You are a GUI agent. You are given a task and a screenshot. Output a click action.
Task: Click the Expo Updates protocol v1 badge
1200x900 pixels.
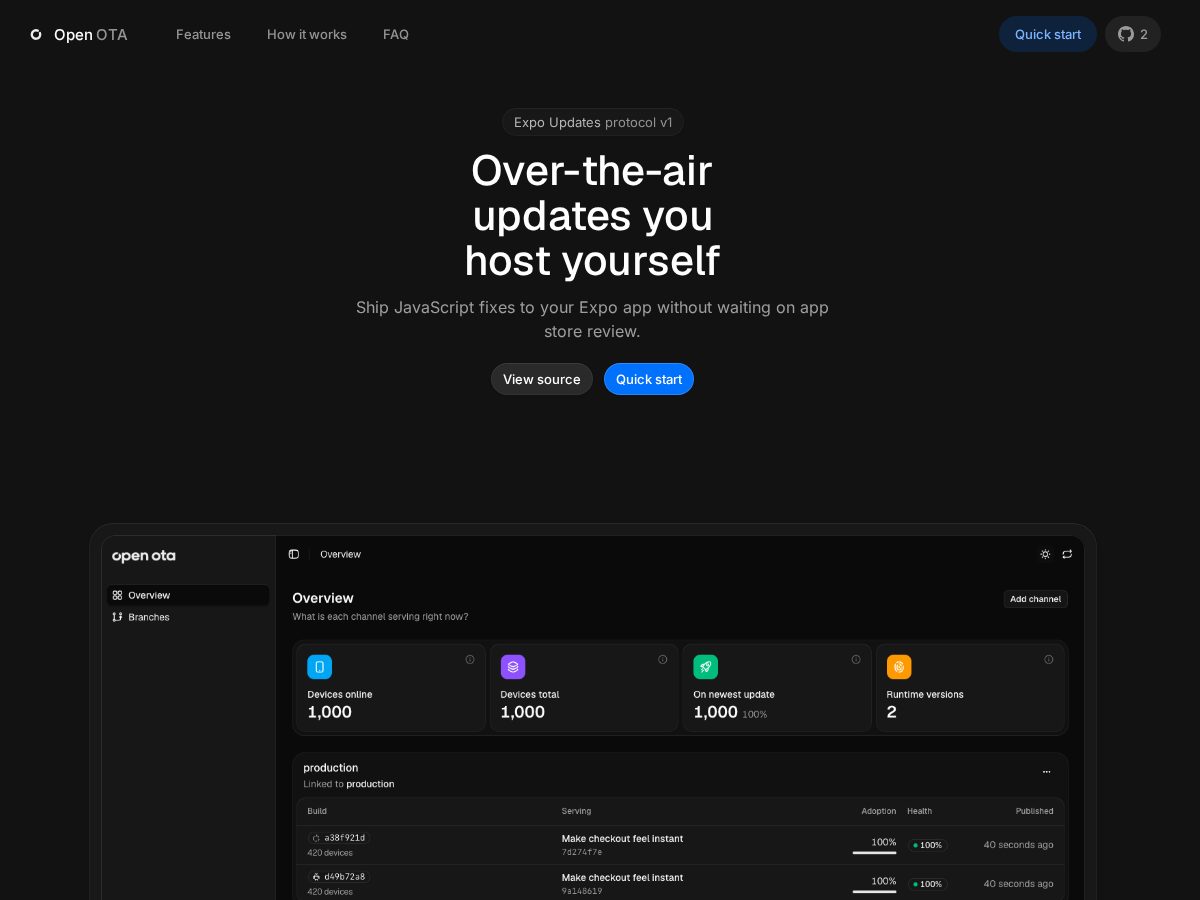593,122
